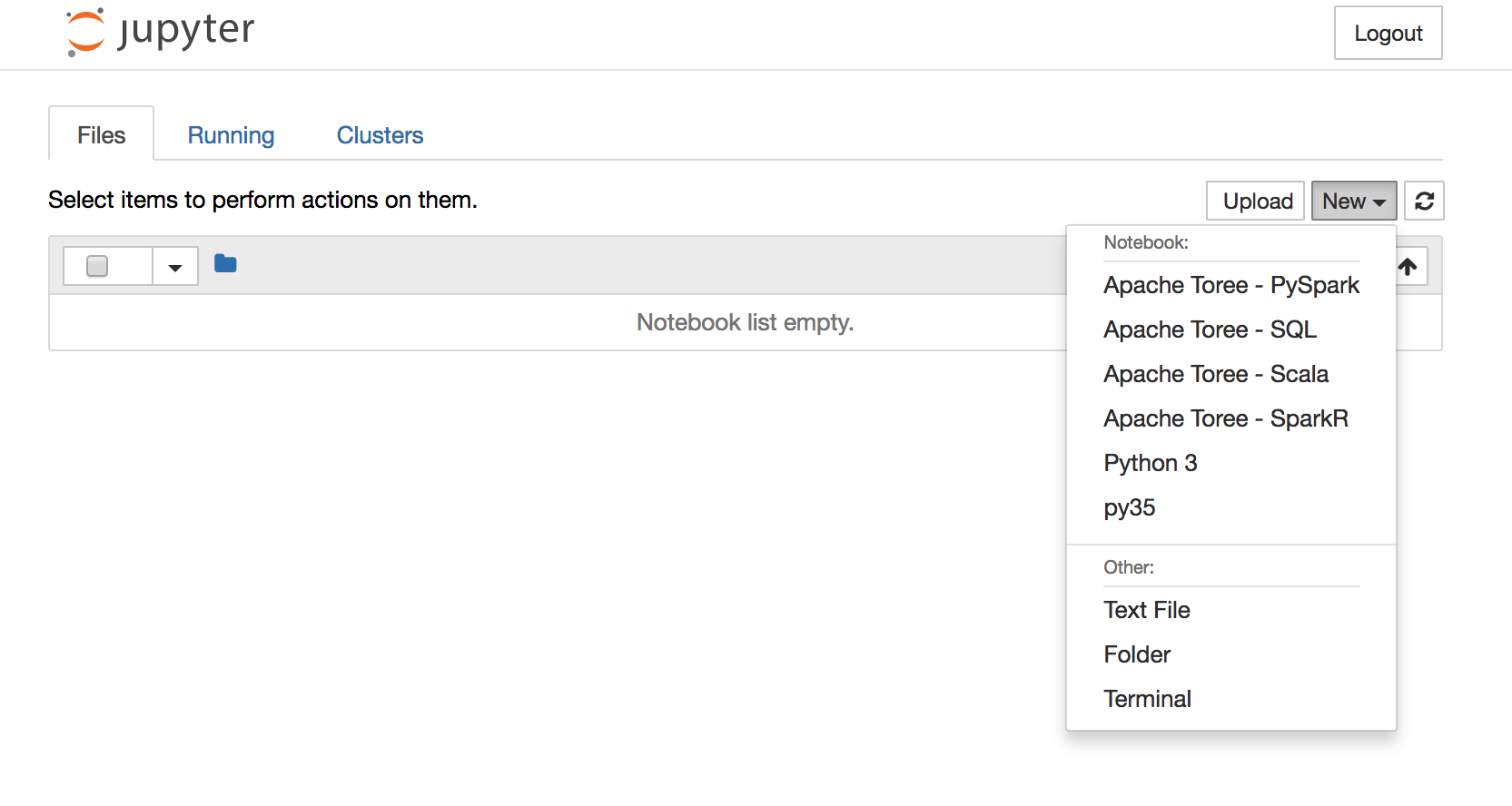This screenshot has width=1512, height=806.
Task: Click the 'Other:' menu section header
Action: (x=1129, y=567)
